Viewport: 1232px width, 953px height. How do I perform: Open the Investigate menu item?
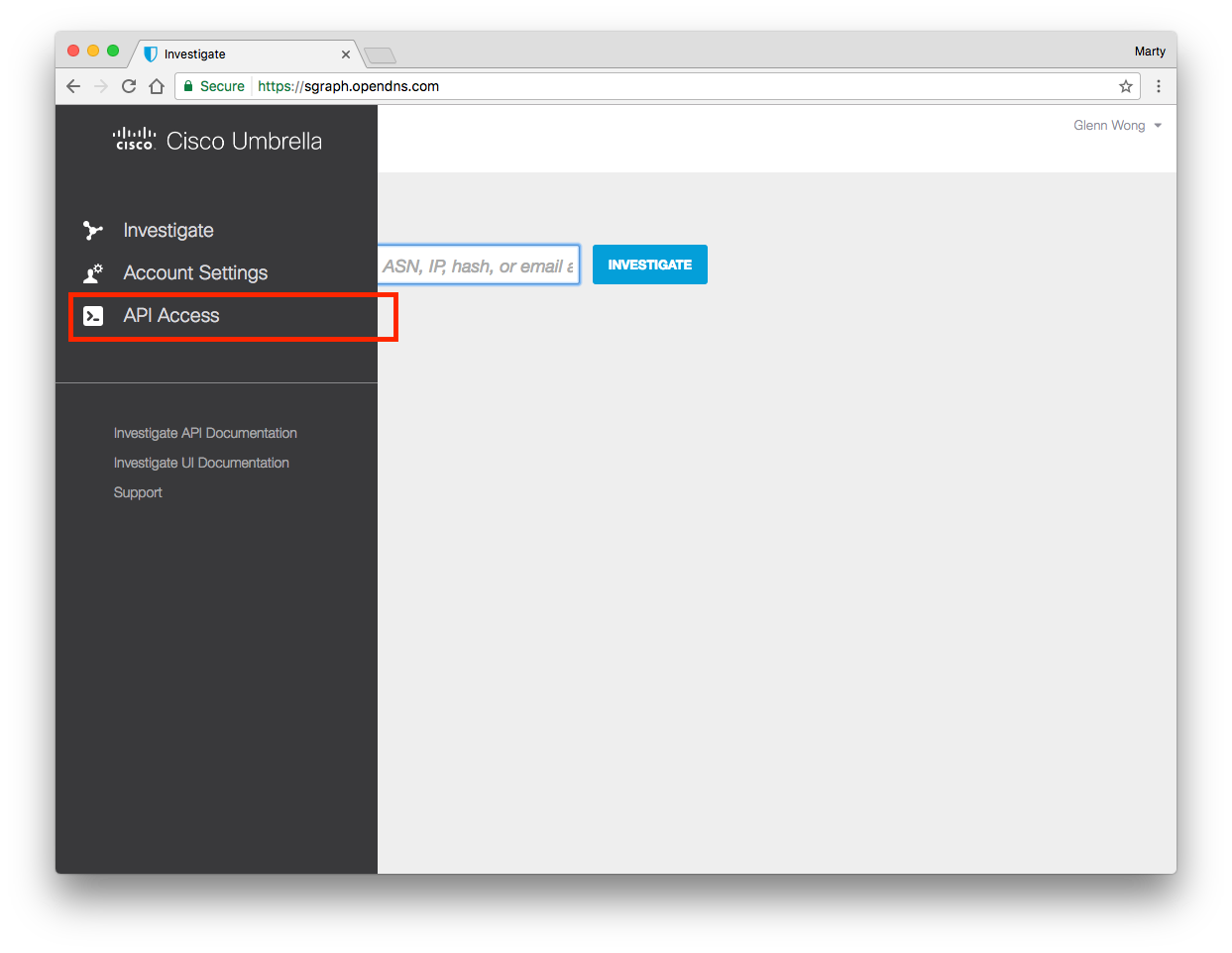coord(168,231)
